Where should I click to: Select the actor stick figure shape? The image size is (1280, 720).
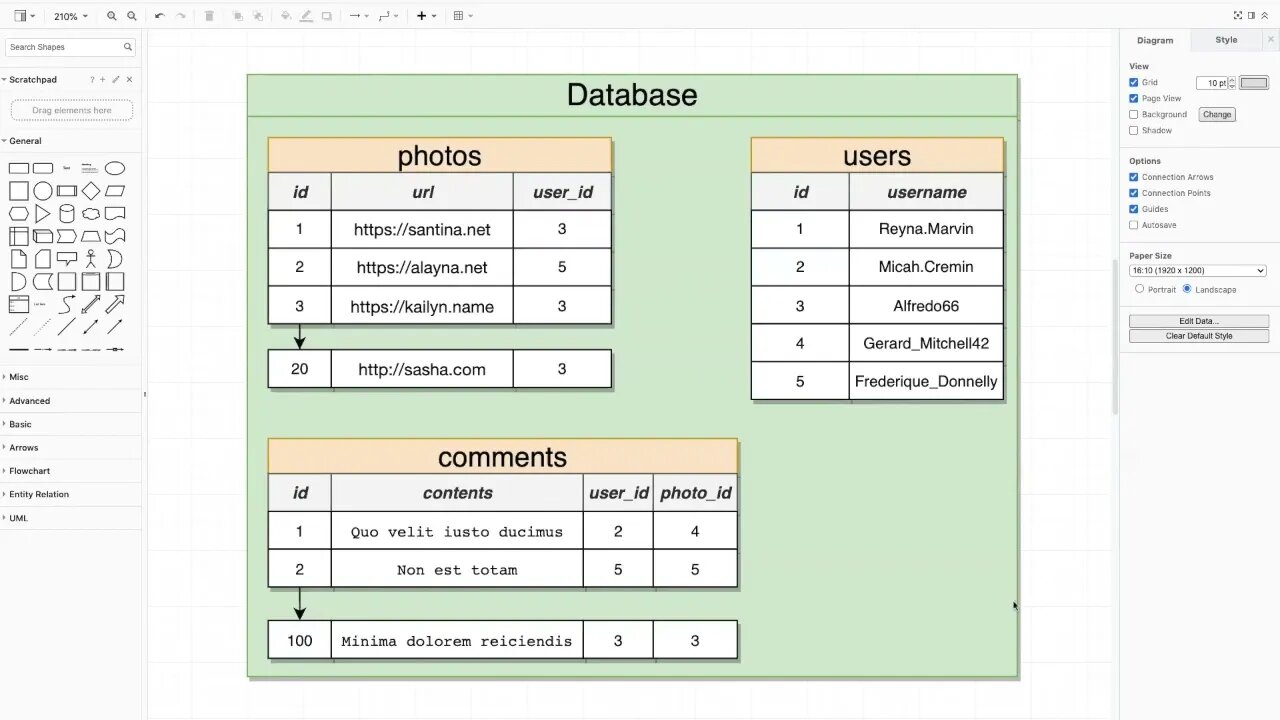pyautogui.click(x=91, y=259)
